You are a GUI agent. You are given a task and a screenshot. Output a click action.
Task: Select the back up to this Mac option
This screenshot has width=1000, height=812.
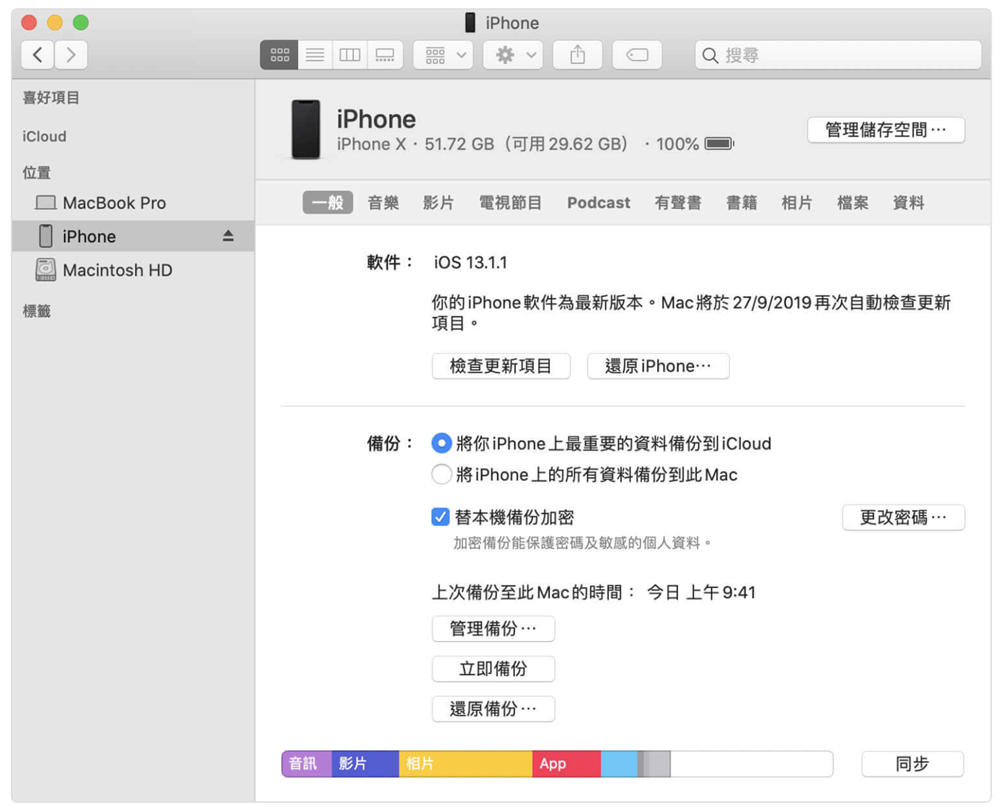(441, 475)
